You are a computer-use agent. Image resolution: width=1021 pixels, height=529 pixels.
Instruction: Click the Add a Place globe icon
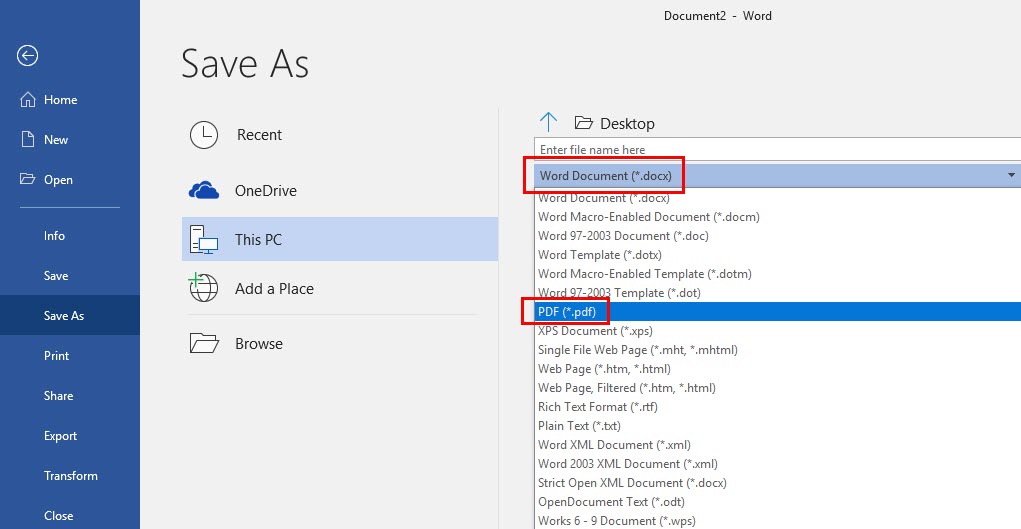pos(203,288)
